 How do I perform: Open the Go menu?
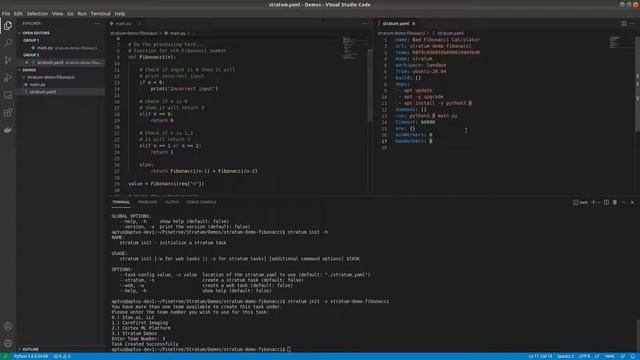[70, 13]
